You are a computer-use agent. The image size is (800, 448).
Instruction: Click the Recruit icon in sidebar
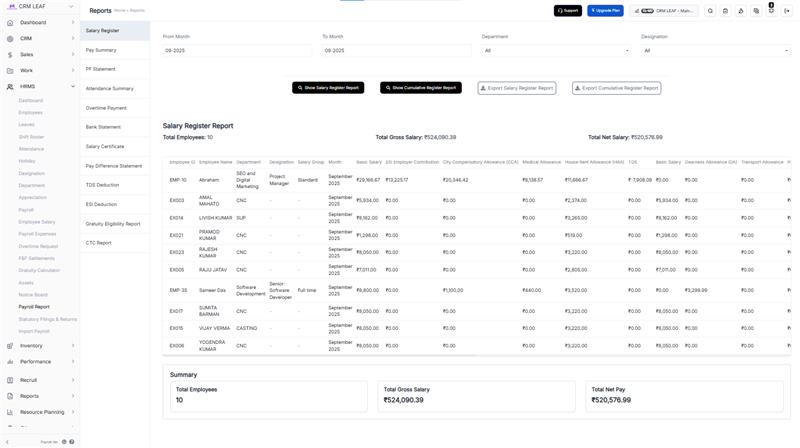click(10, 380)
